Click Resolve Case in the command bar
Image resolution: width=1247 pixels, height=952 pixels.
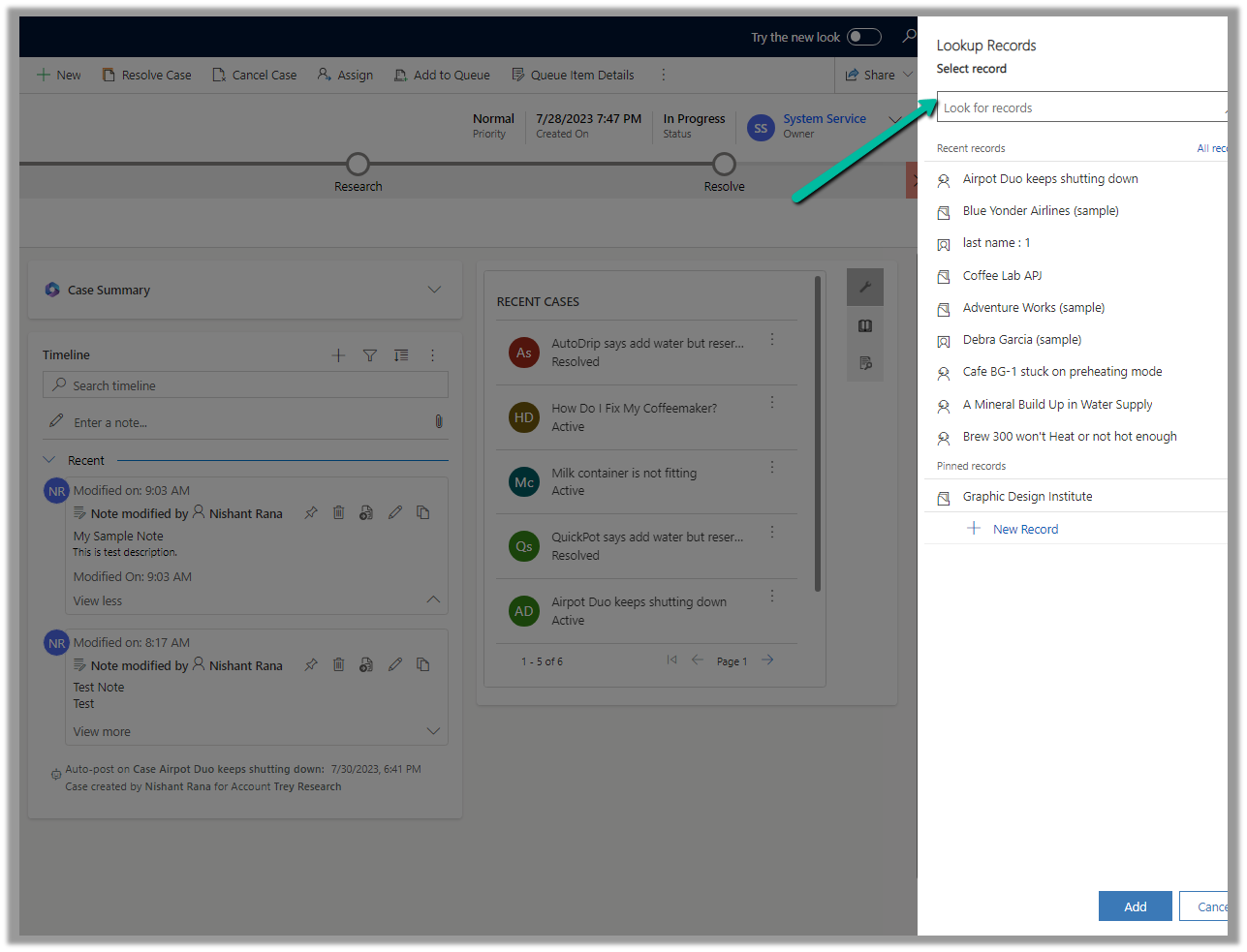[x=147, y=75]
